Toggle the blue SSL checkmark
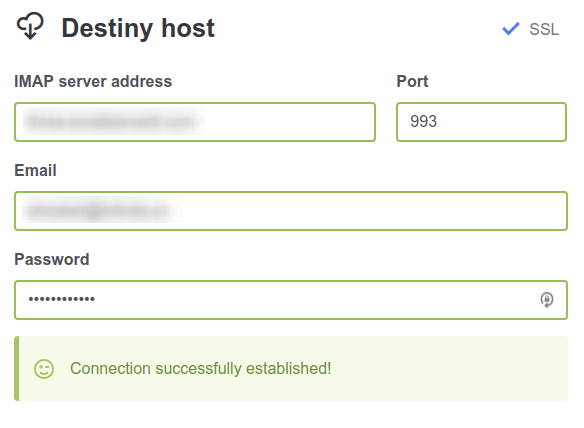 [511, 29]
